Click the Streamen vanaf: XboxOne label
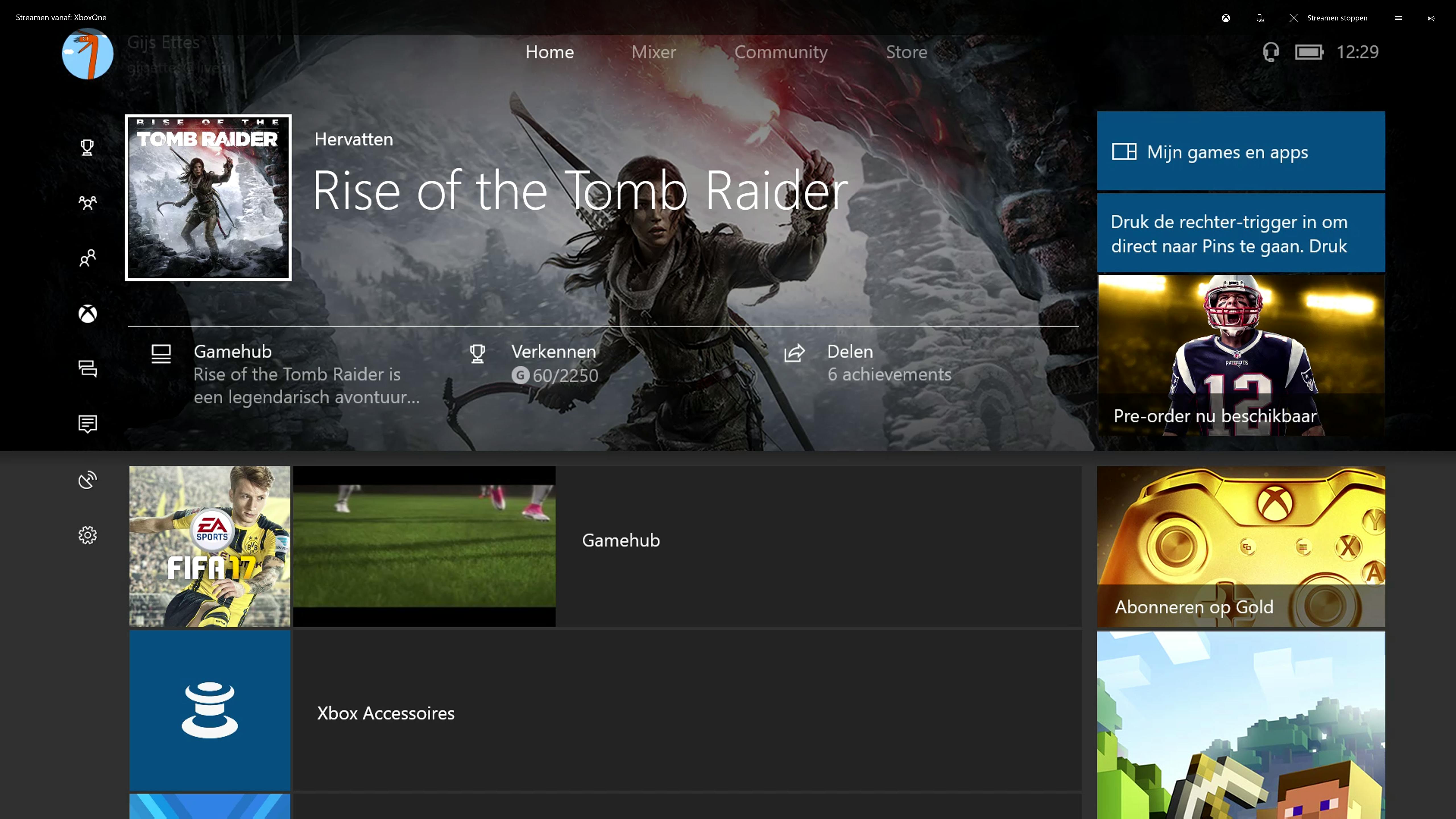 61,18
